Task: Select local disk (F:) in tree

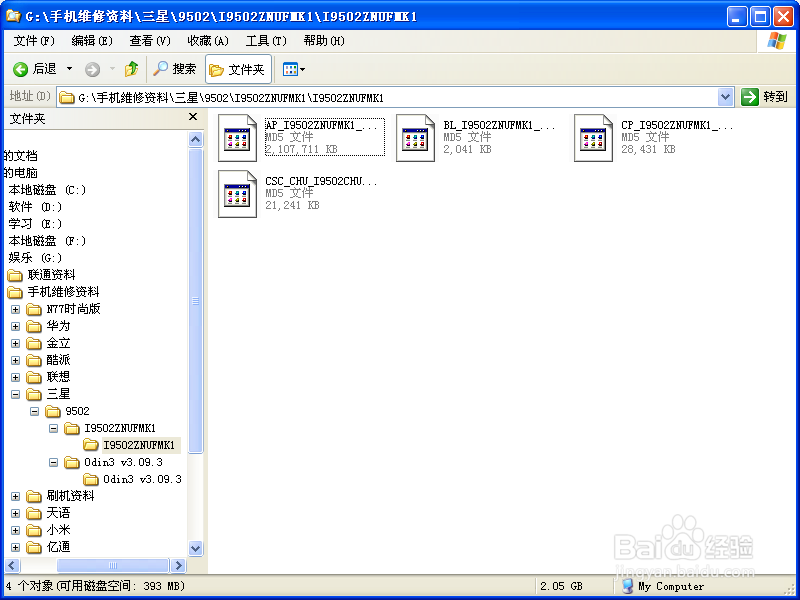Action: coord(47,241)
